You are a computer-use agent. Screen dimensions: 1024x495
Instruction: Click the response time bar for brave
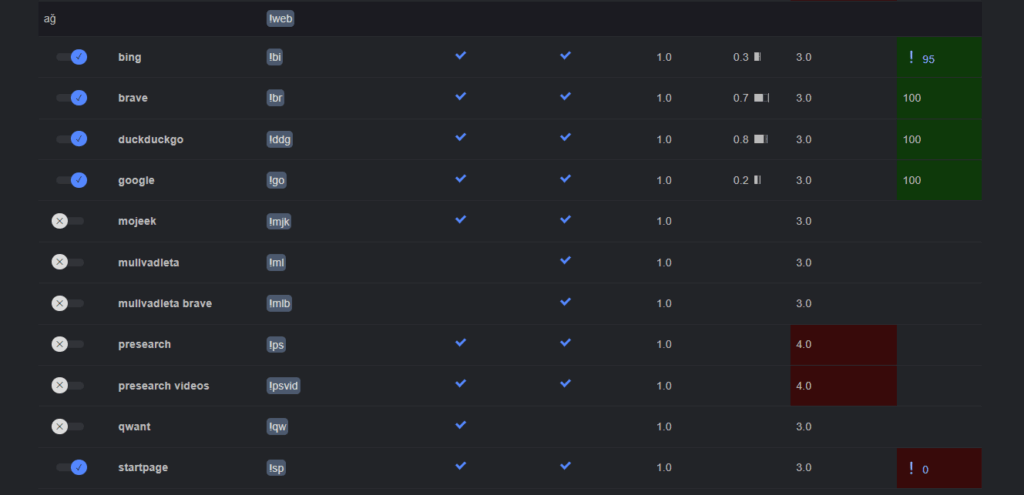[x=761, y=98]
